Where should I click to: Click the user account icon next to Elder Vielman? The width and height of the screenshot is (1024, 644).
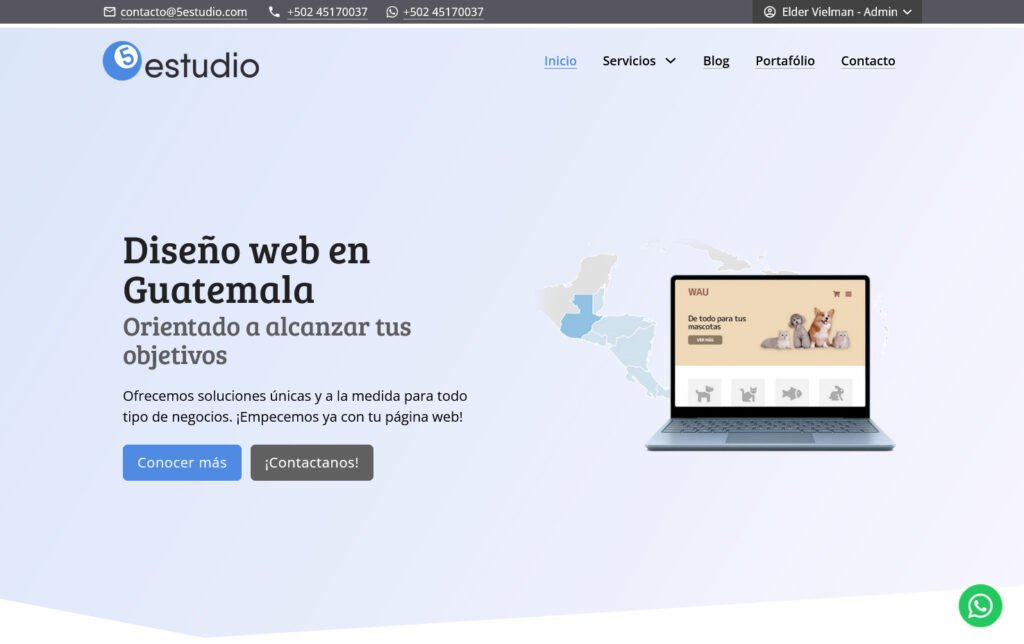pyautogui.click(x=770, y=12)
